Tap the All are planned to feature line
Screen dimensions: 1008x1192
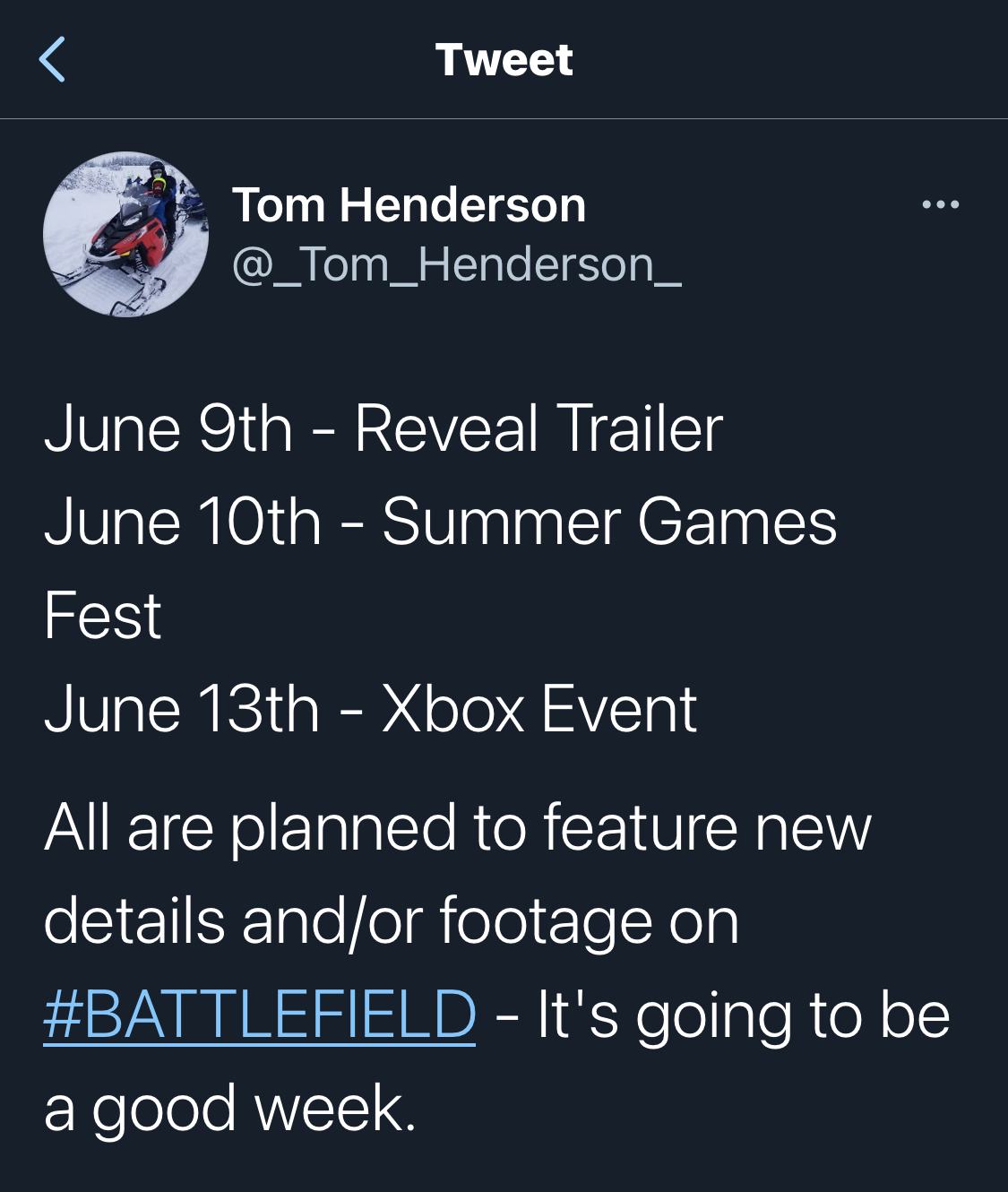tap(457, 827)
